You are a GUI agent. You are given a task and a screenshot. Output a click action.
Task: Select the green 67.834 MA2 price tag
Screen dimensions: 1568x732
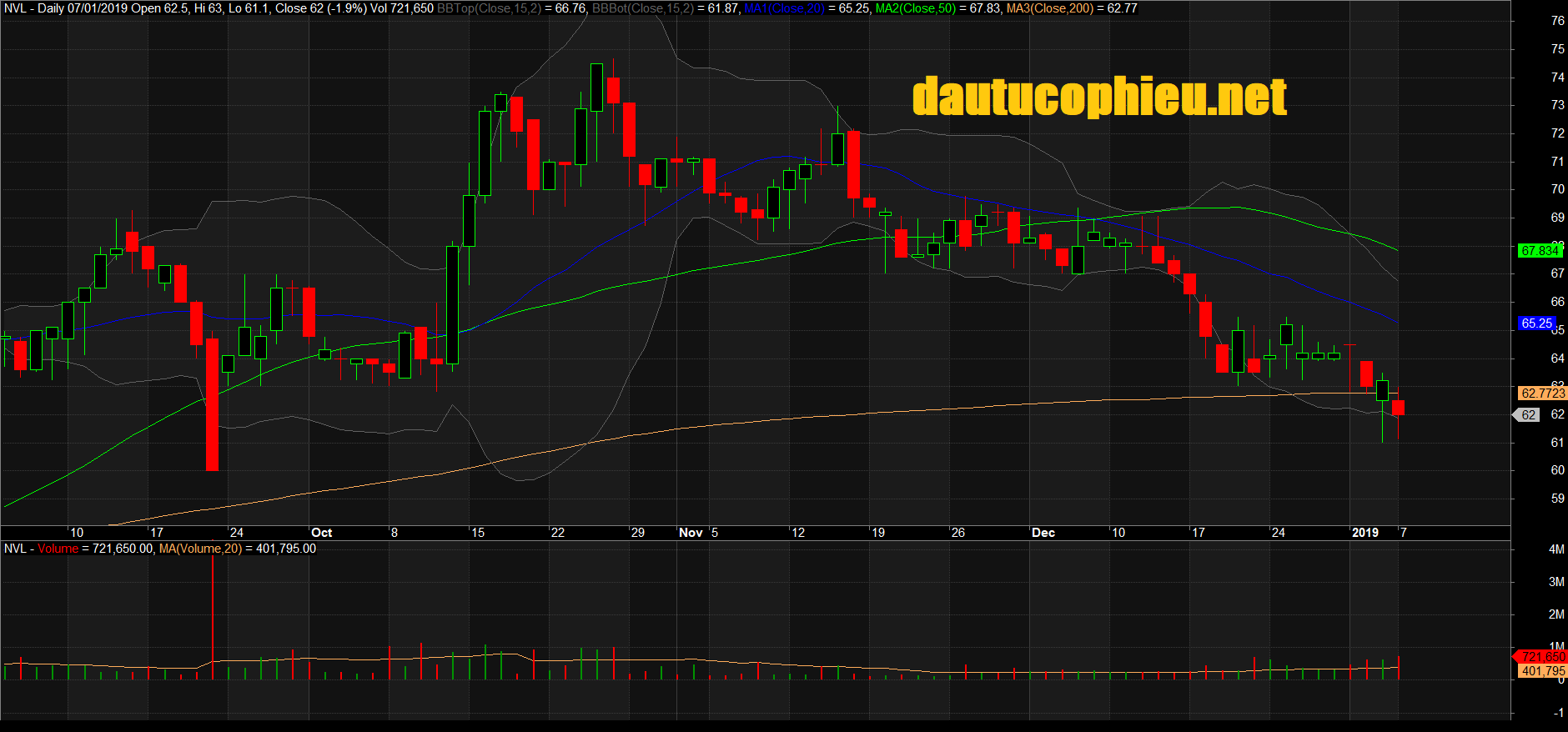tap(1539, 250)
